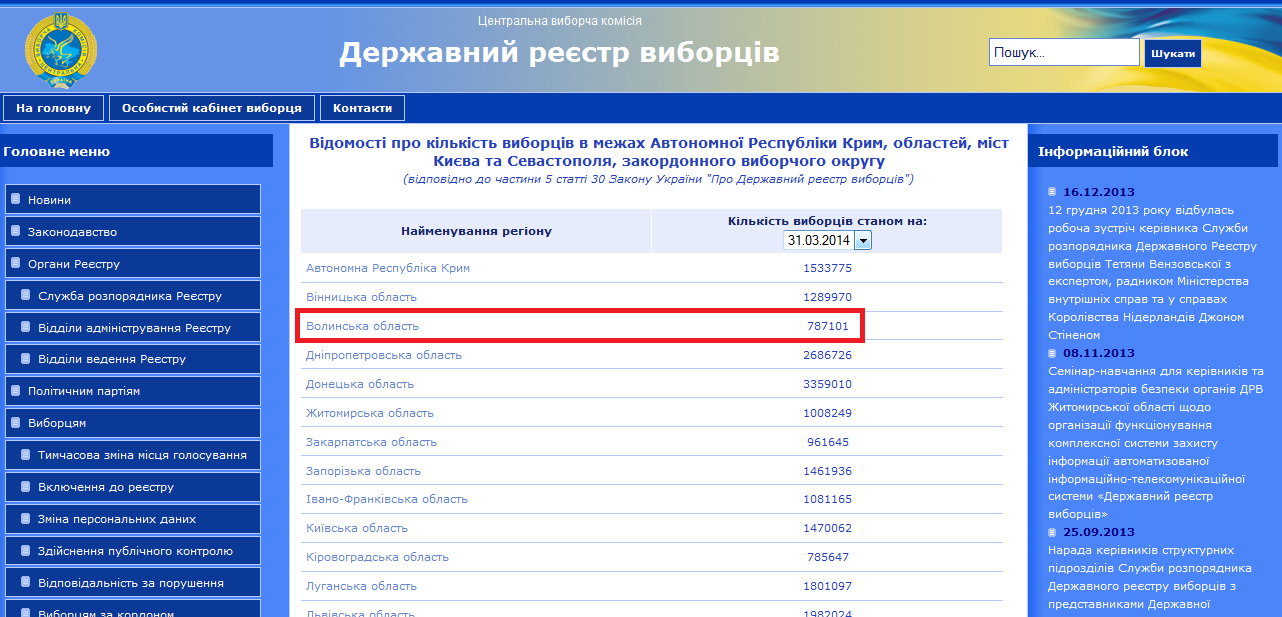Open the Донецька область region link
Viewport: 1282px width, 617px height.
click(359, 384)
